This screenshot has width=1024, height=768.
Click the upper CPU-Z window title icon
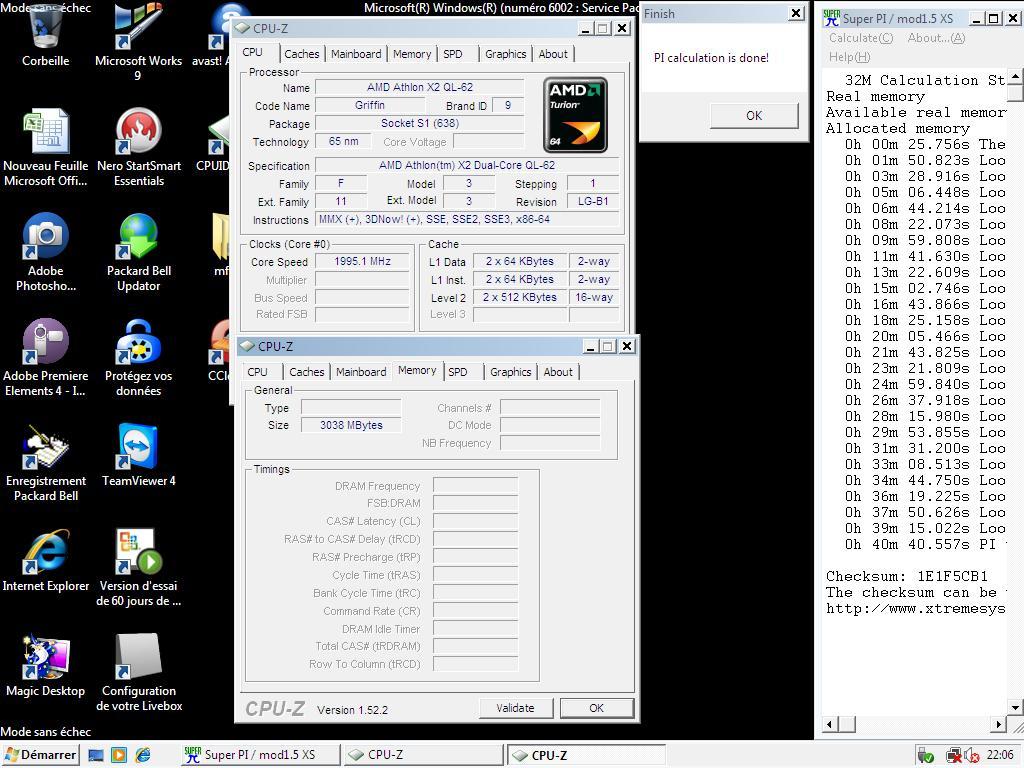(242, 28)
